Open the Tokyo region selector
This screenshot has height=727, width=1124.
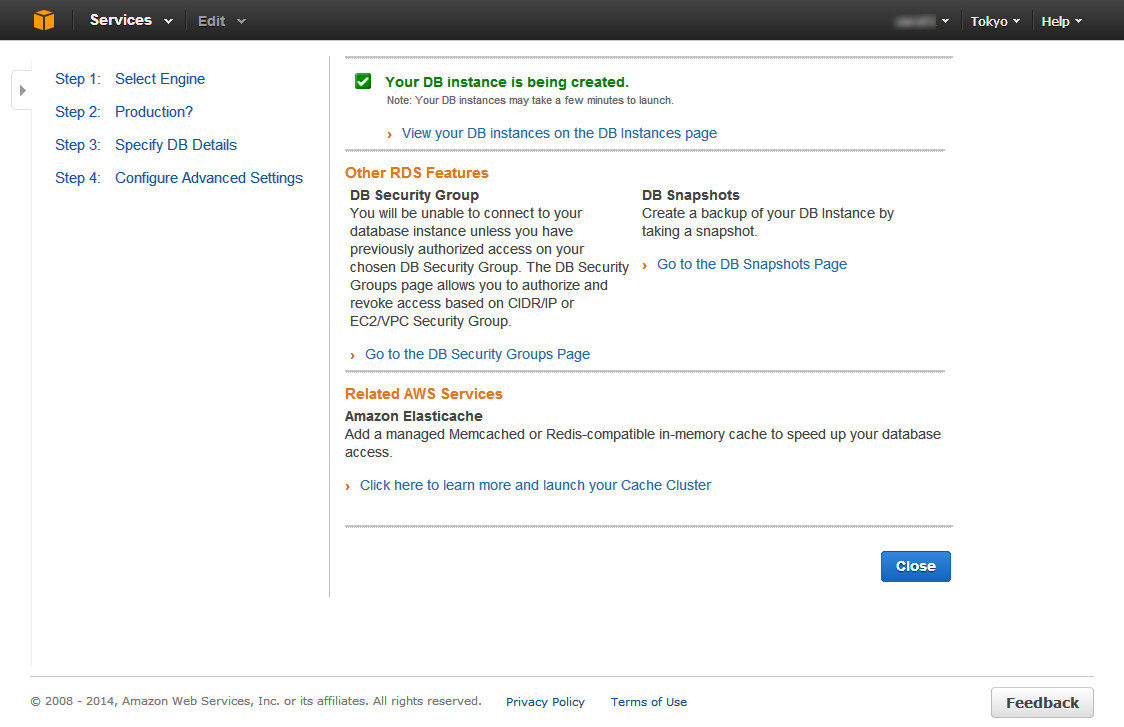tap(995, 21)
